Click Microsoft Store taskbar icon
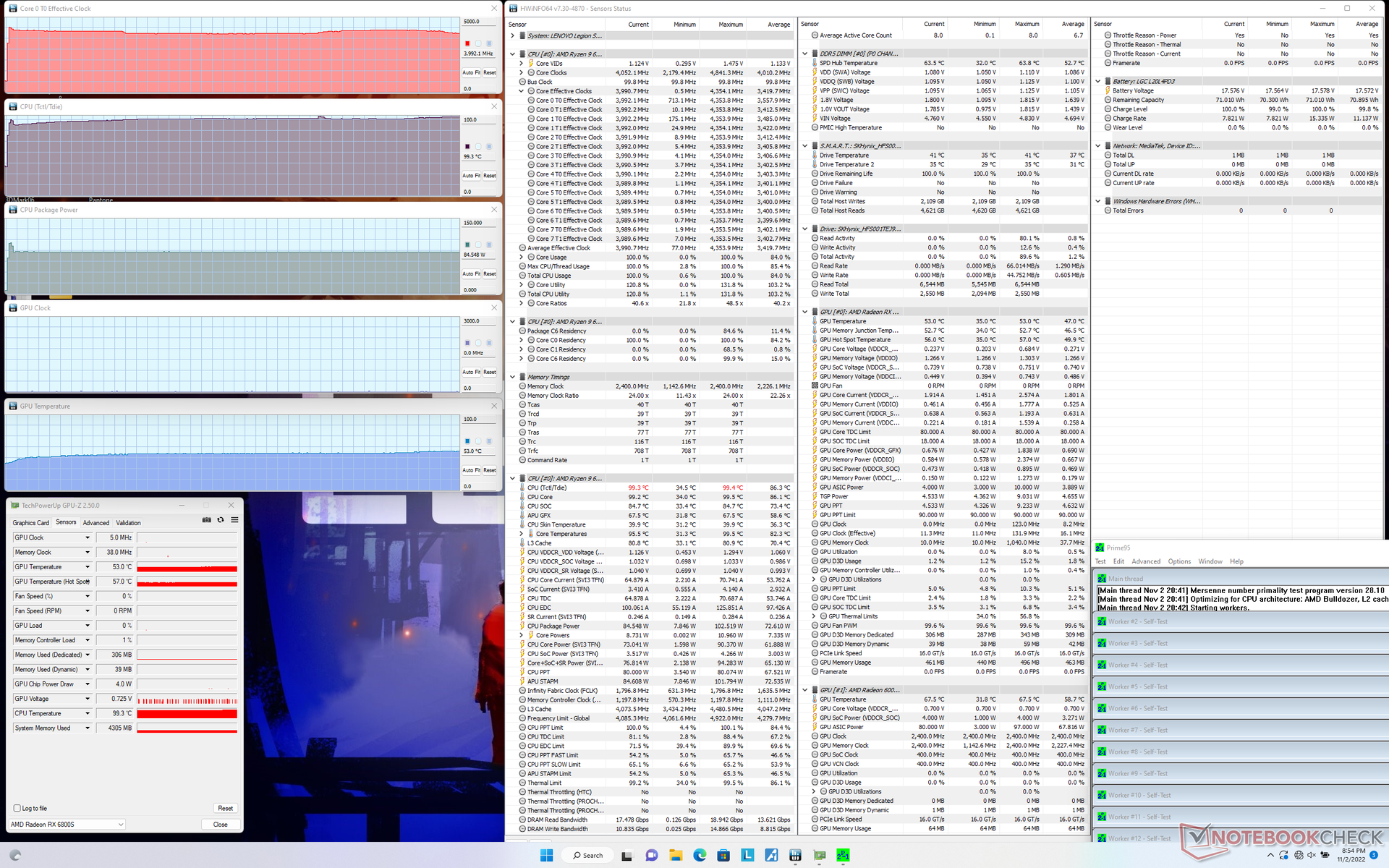 [x=723, y=855]
